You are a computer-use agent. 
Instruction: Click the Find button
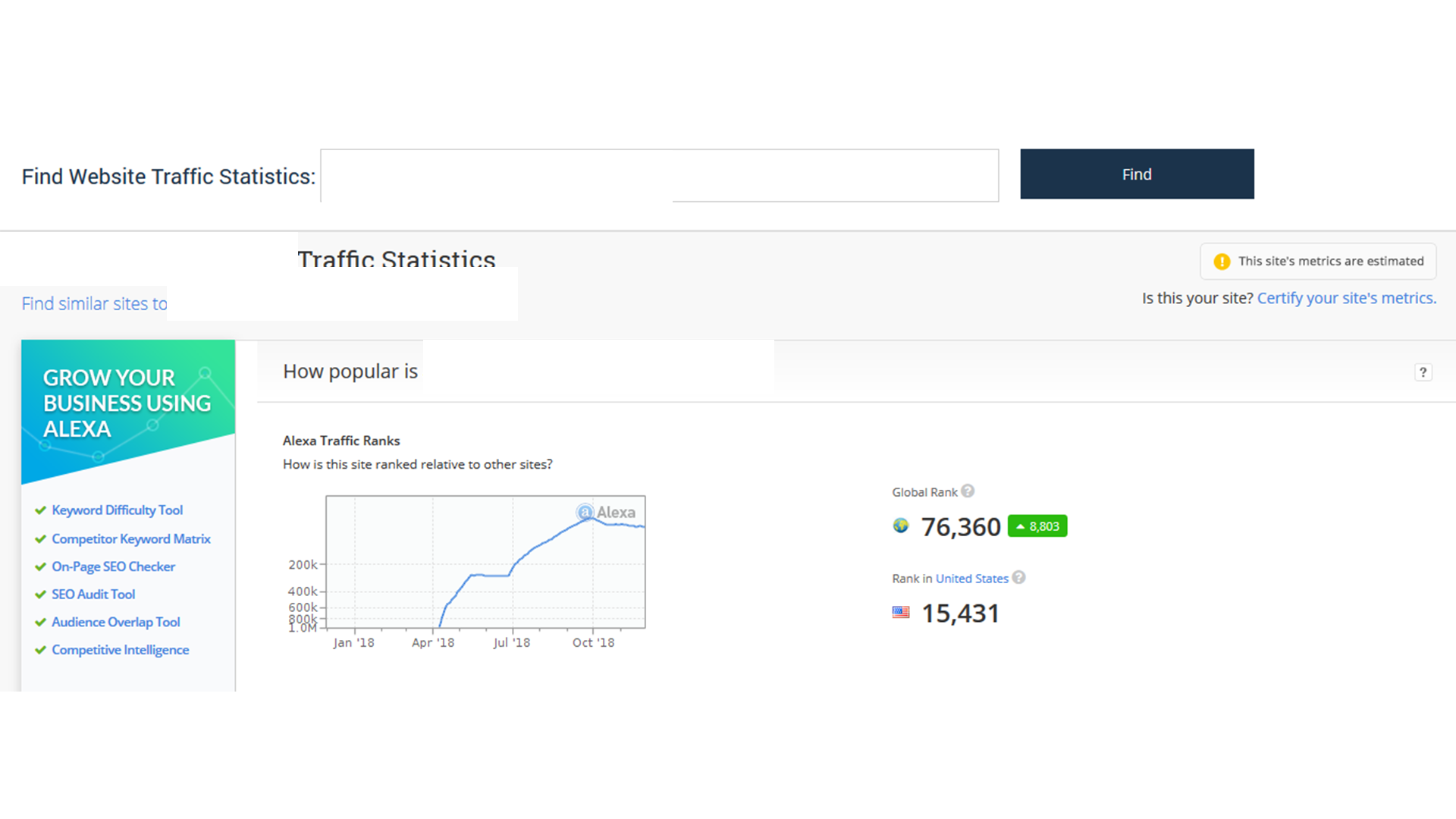(x=1136, y=174)
